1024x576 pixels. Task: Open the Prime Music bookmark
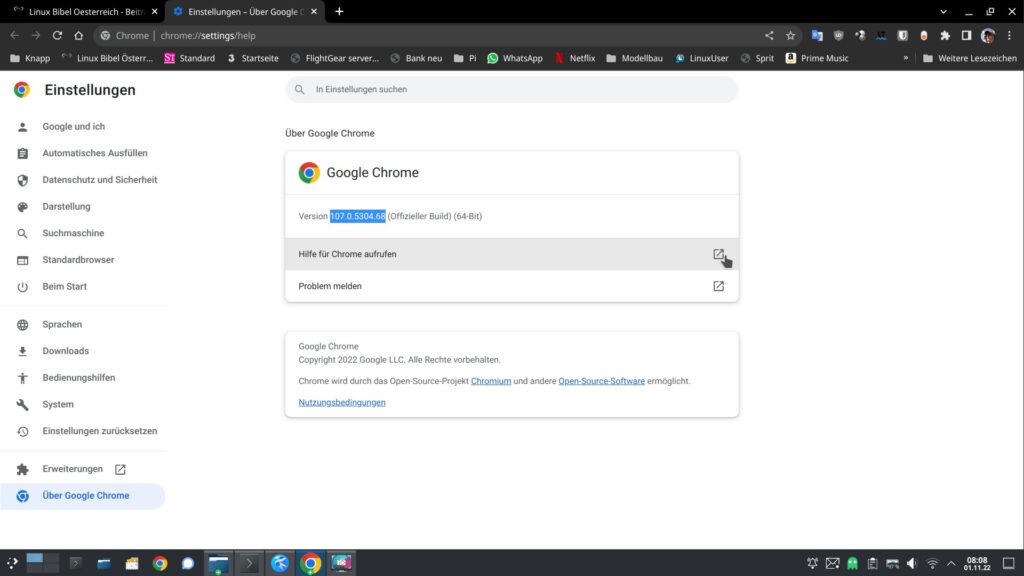817,58
